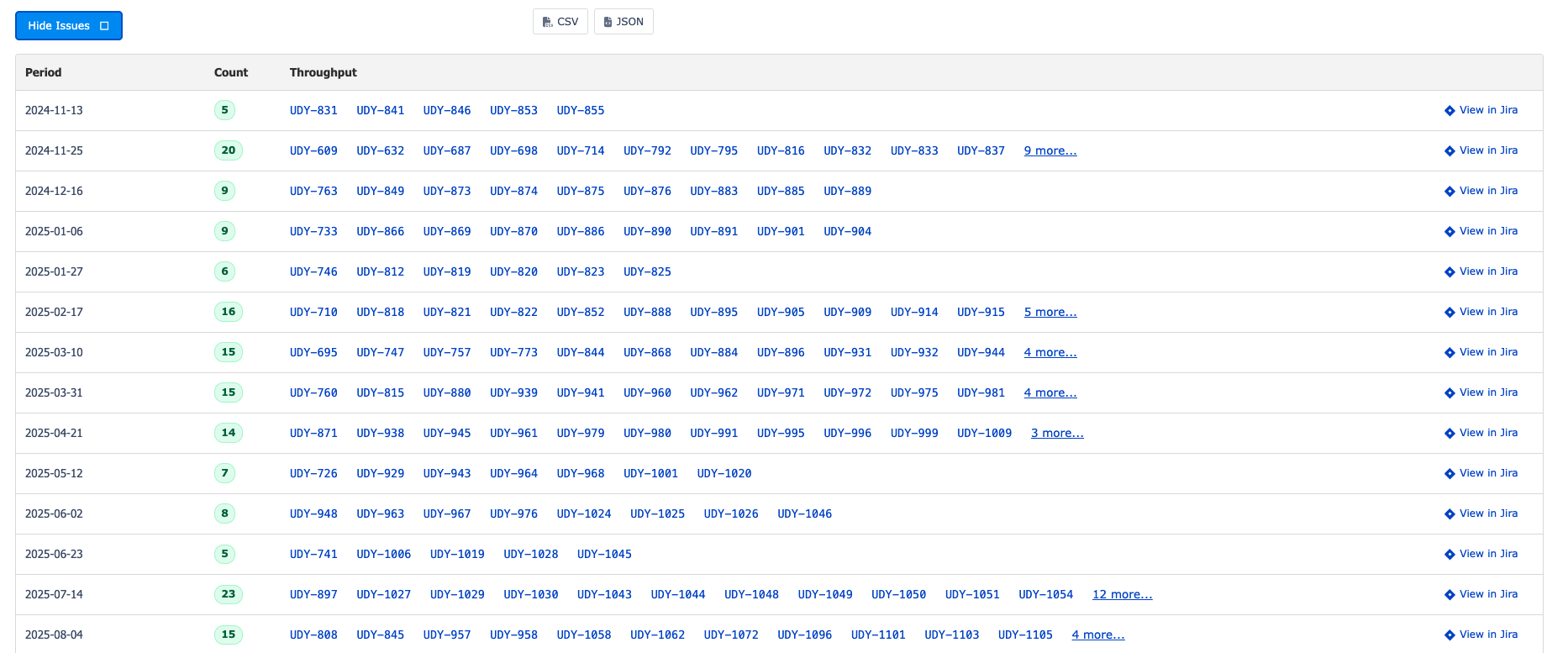Open issue UDY-1046 link
The height and width of the screenshot is (653, 1568).
point(804,513)
